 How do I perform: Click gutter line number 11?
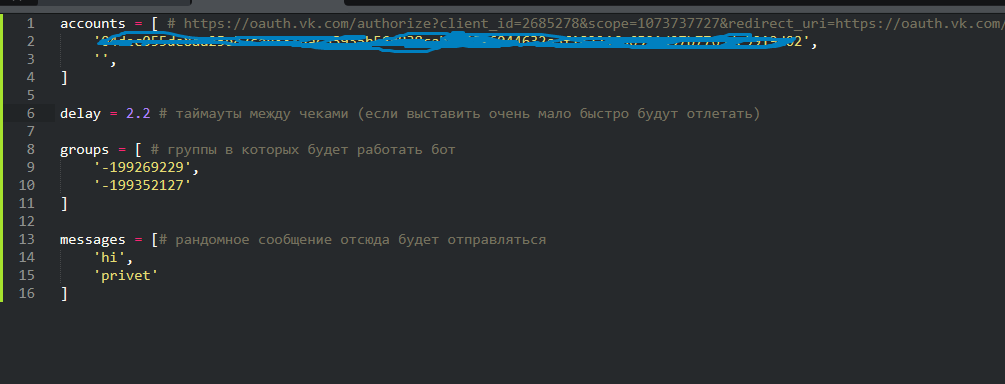click(27, 204)
